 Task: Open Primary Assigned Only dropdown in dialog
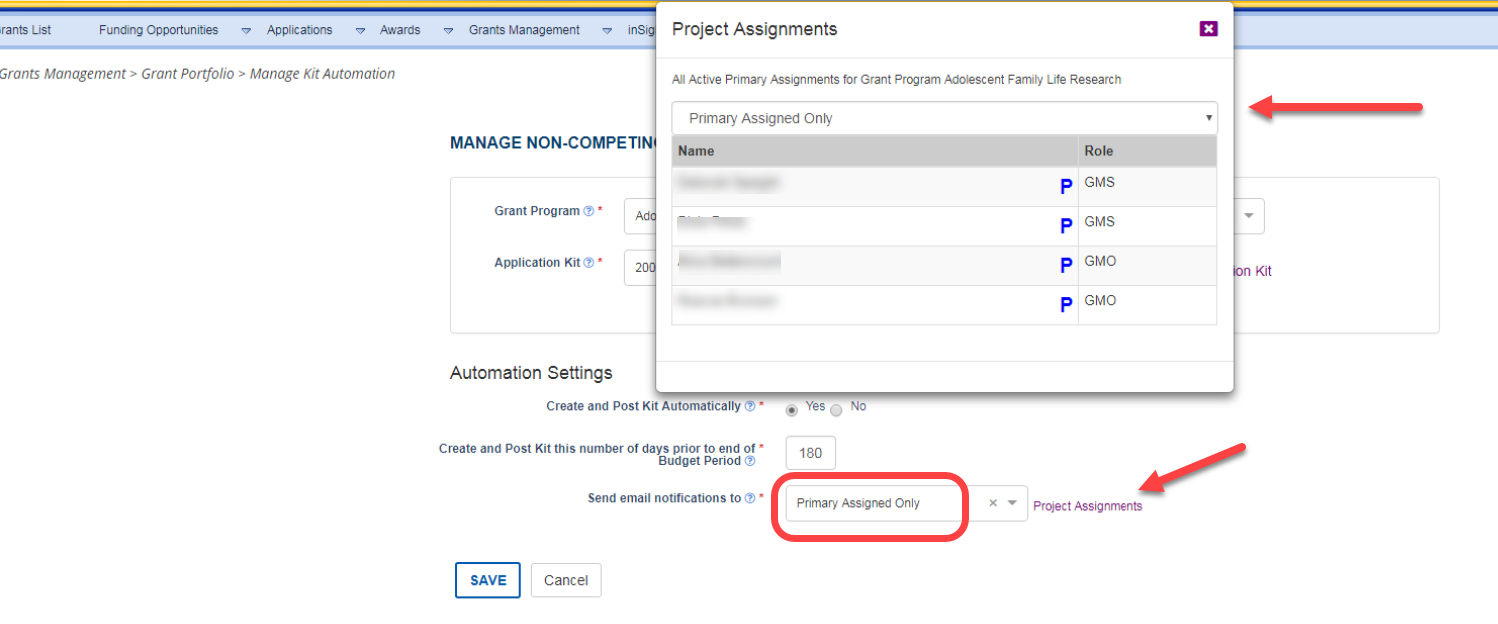[x=944, y=118]
